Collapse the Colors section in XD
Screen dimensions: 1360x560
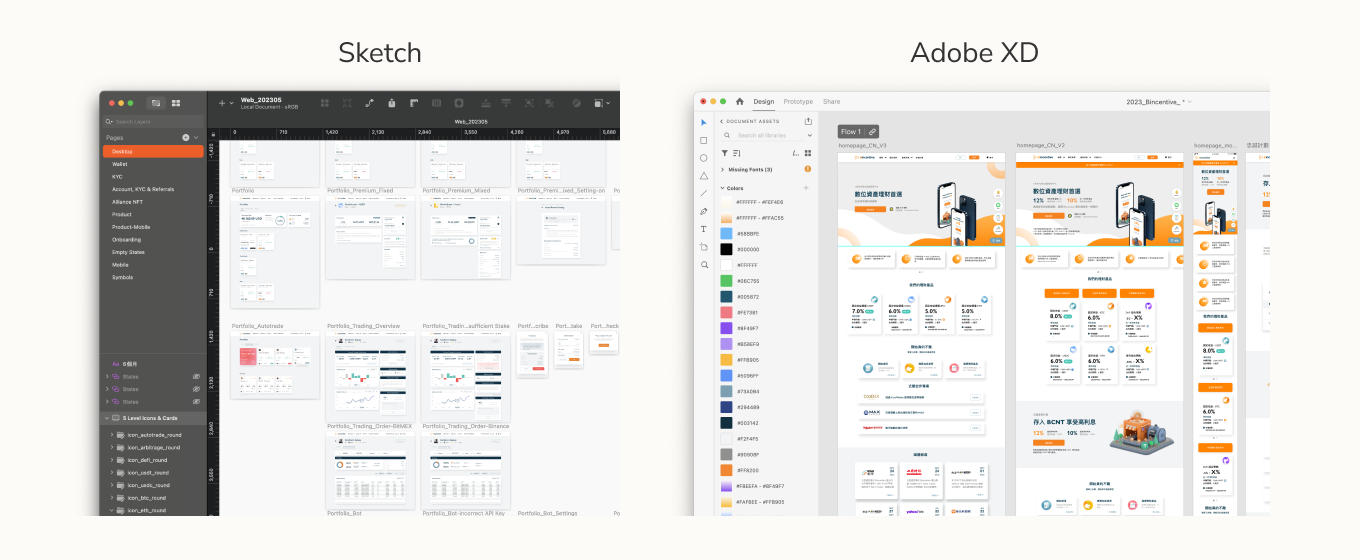(722, 187)
